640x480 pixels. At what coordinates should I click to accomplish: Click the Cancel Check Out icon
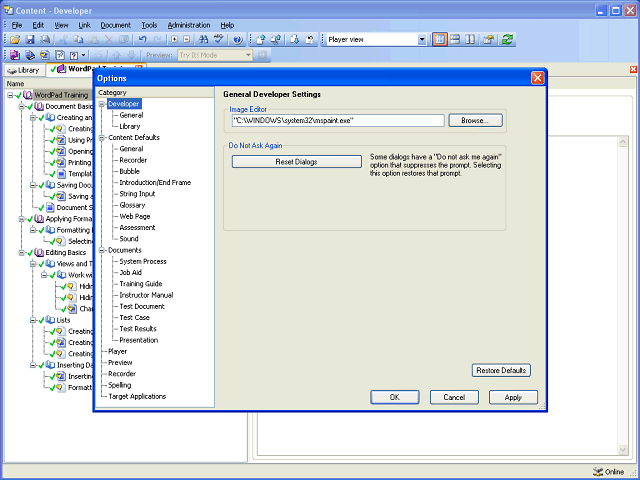tap(310, 40)
